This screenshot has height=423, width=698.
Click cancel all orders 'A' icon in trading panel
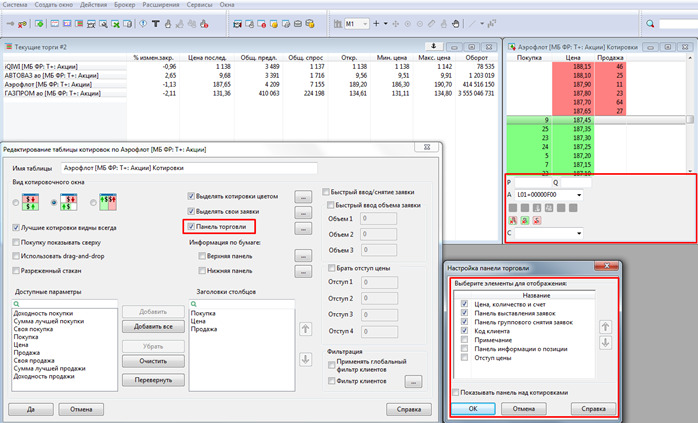coord(513,220)
